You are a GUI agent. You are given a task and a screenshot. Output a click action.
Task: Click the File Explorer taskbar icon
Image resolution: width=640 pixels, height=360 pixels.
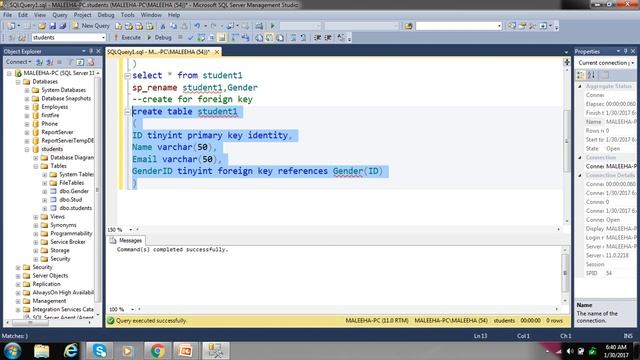pyautogui.click(x=42, y=351)
